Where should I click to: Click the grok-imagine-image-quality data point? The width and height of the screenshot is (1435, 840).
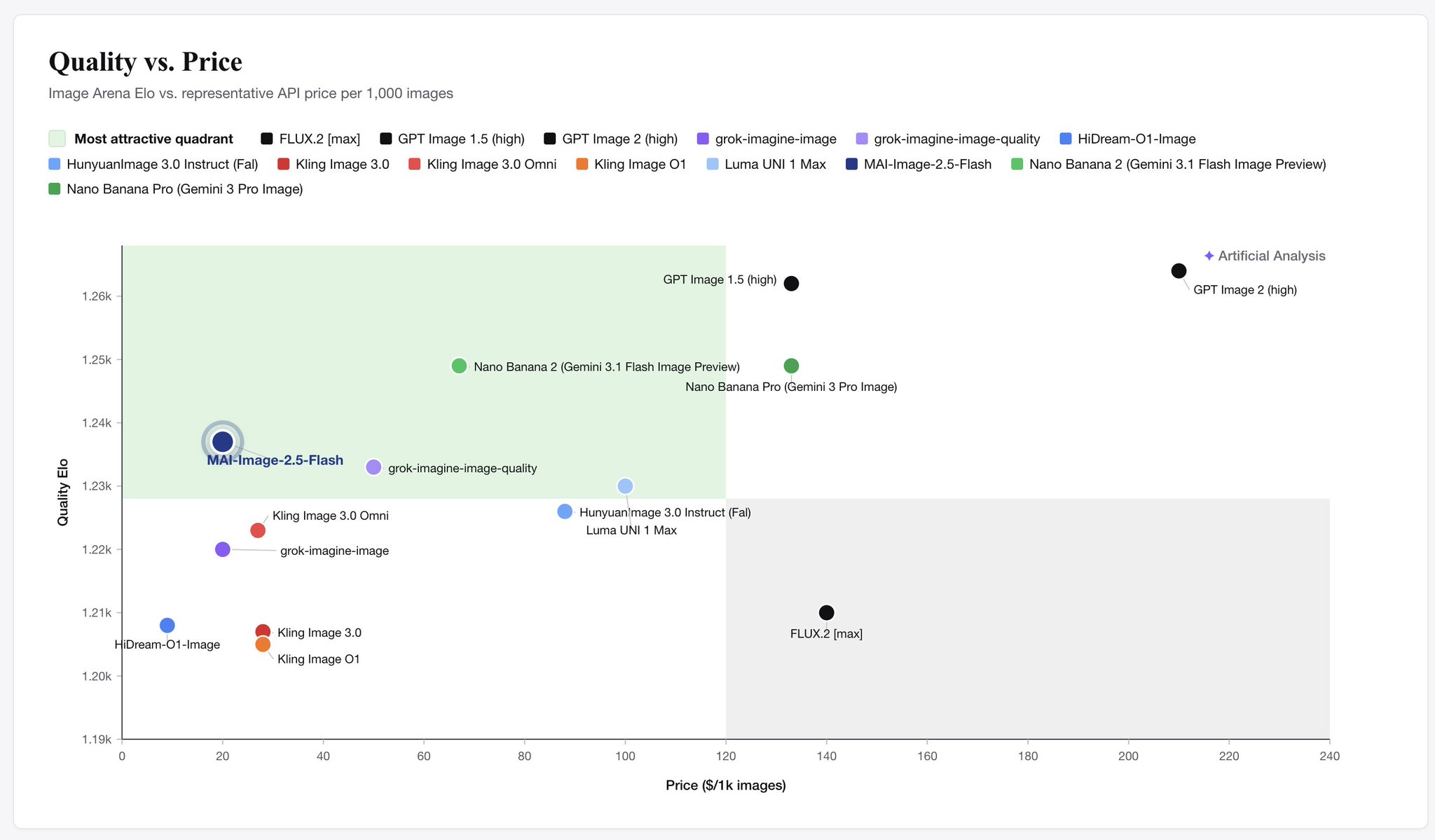pos(373,467)
